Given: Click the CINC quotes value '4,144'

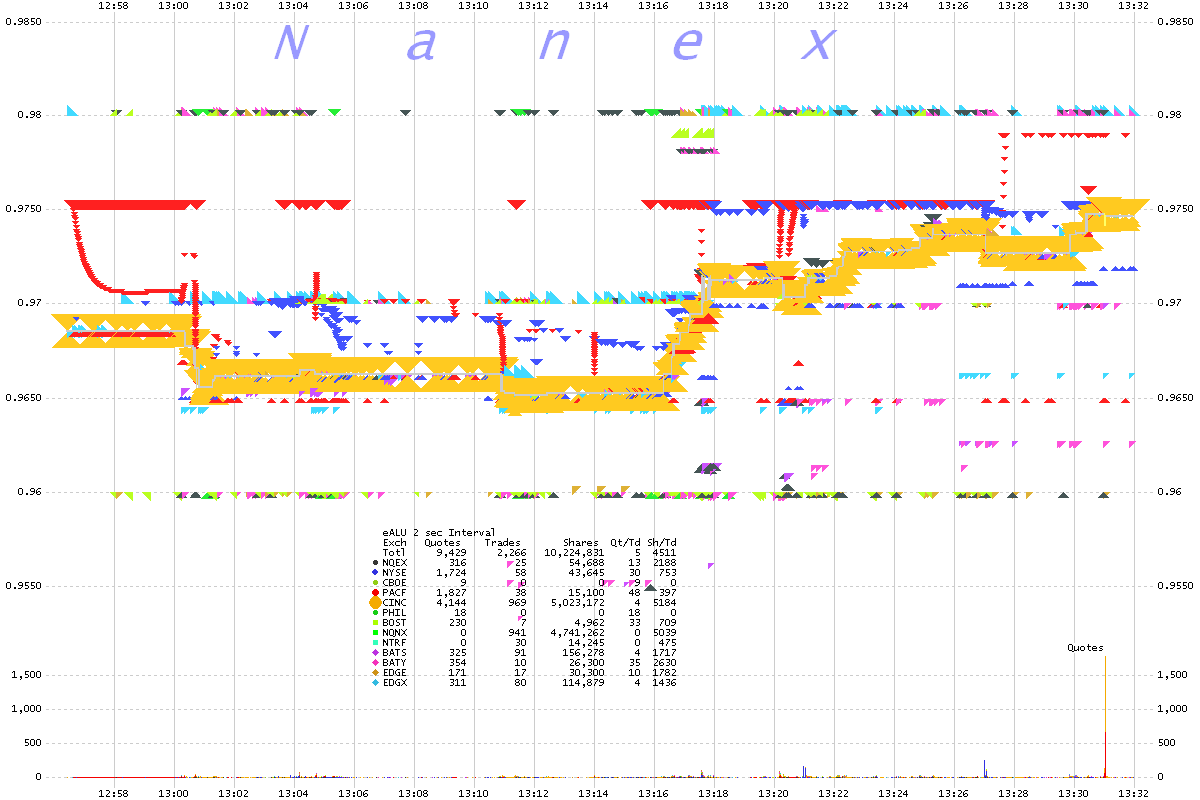Looking at the screenshot, I should pyautogui.click(x=451, y=603).
